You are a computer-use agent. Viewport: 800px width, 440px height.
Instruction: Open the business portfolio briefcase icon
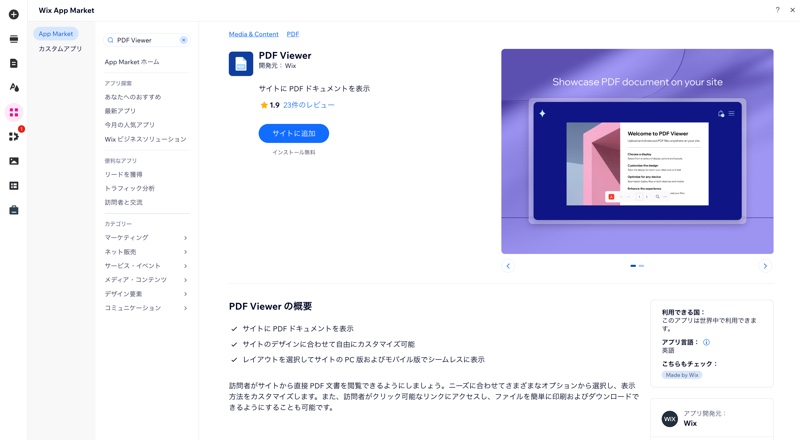[14, 210]
